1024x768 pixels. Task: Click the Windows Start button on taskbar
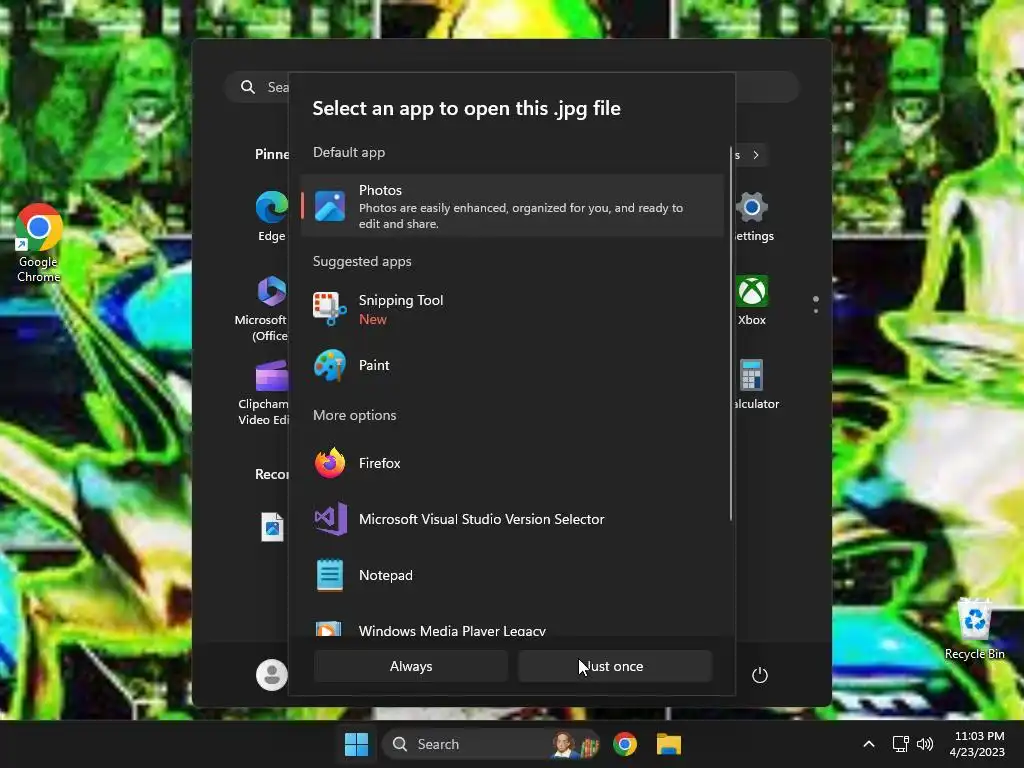(357, 744)
